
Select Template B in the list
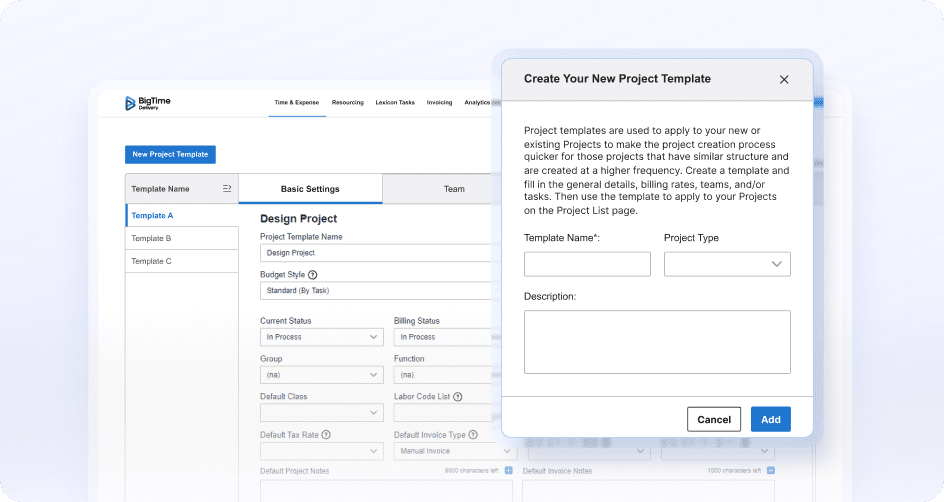point(182,238)
